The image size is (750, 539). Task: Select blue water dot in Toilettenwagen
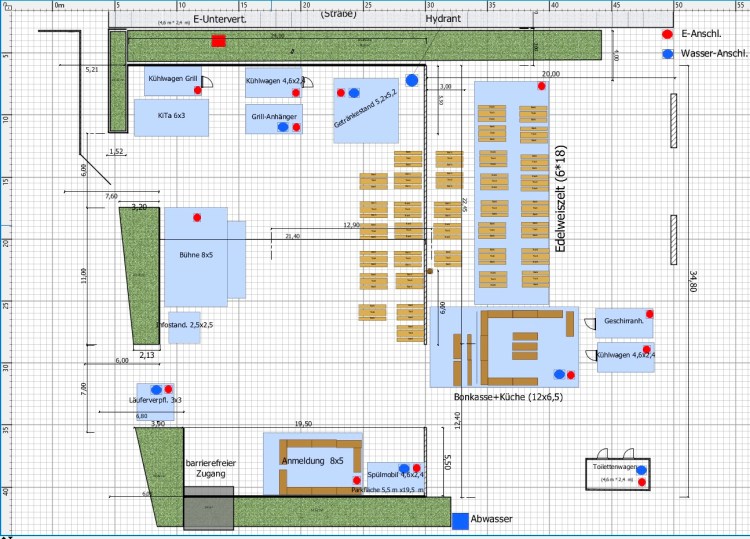pyautogui.click(x=641, y=470)
